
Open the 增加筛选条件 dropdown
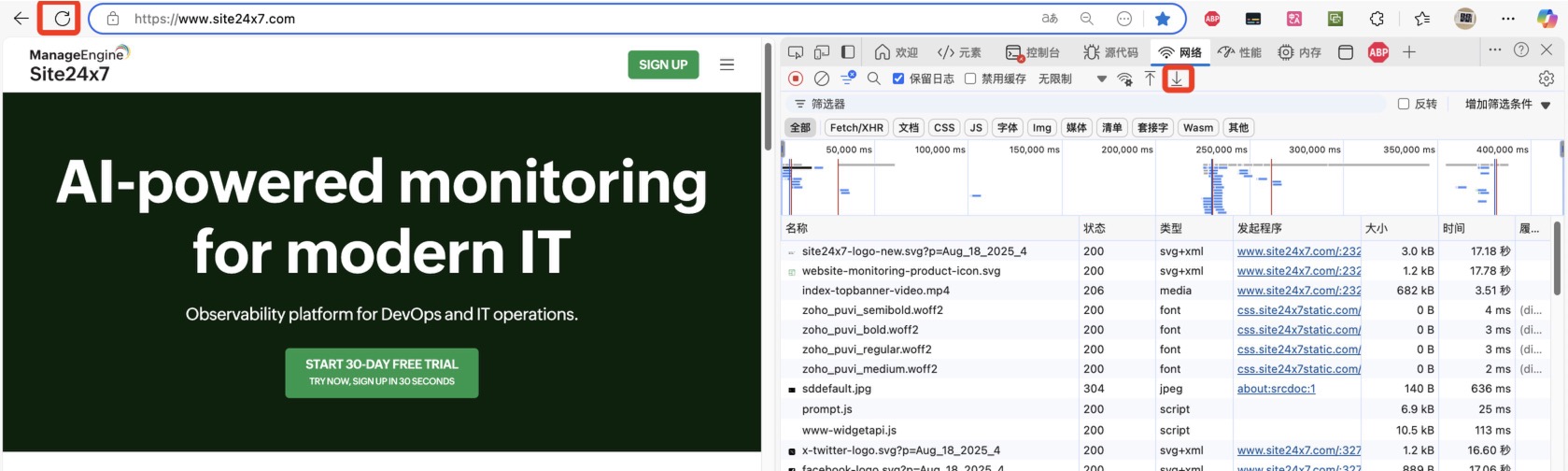tap(1507, 104)
